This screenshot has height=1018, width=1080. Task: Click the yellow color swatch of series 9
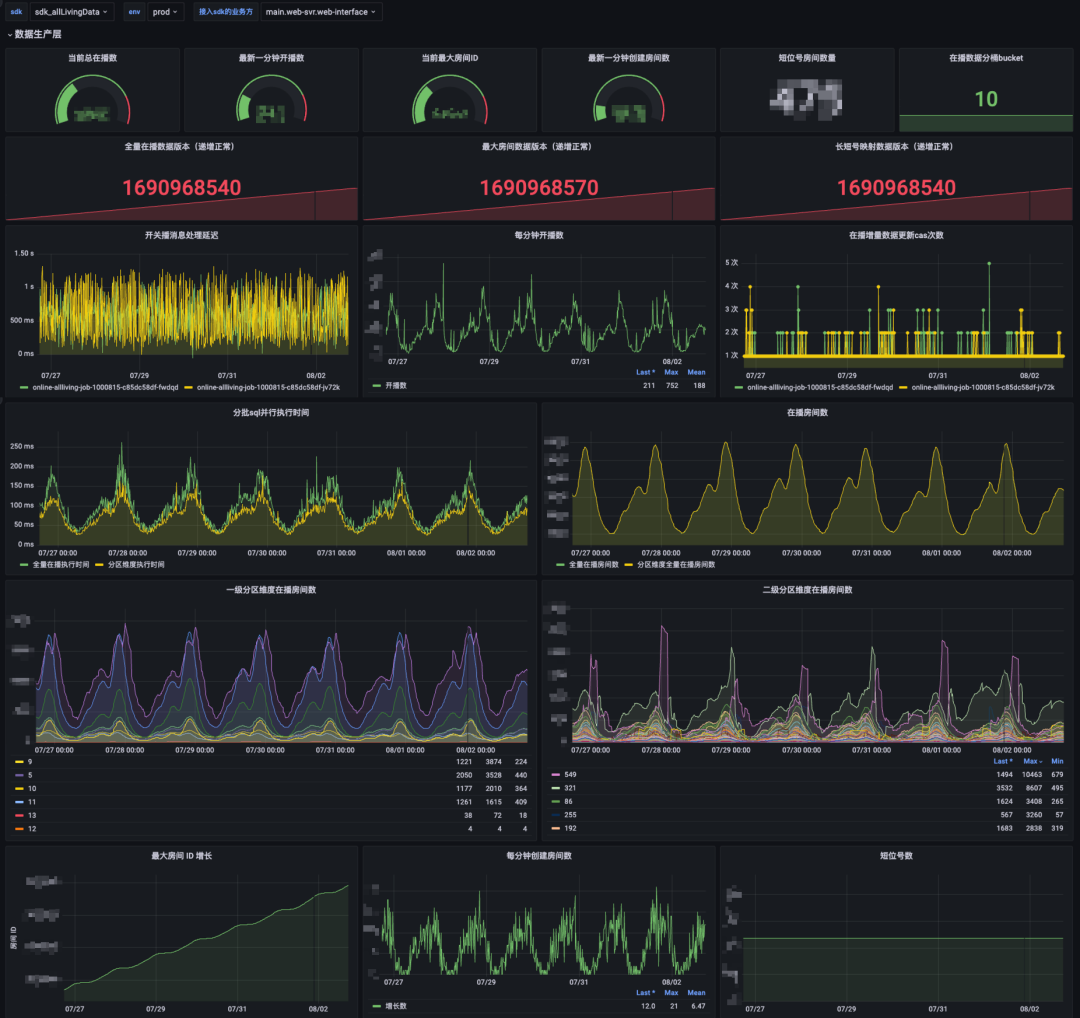[19, 762]
